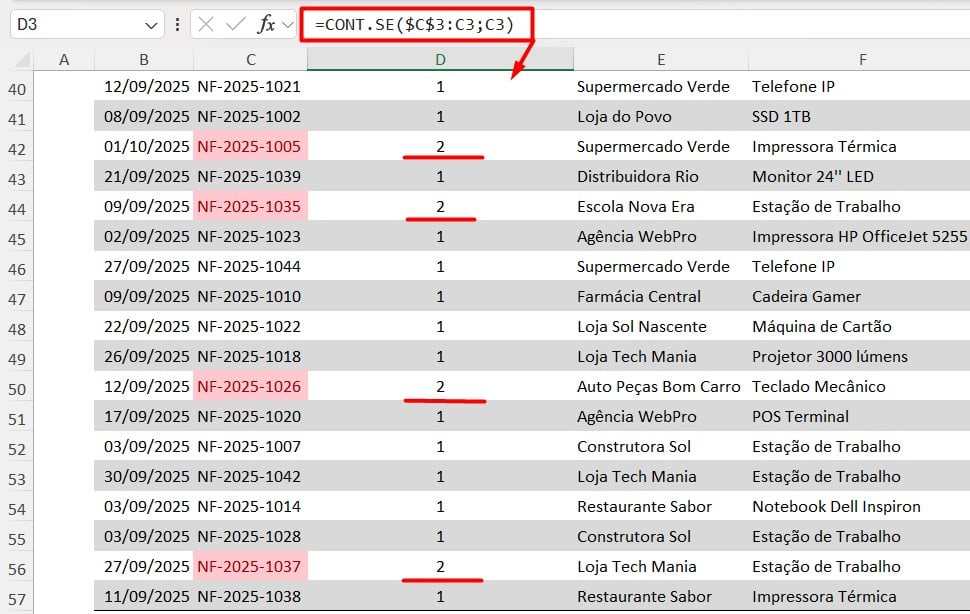Click the Notebook Dell Inspiron cell
The height and width of the screenshot is (614, 970).
pyautogui.click(x=836, y=507)
